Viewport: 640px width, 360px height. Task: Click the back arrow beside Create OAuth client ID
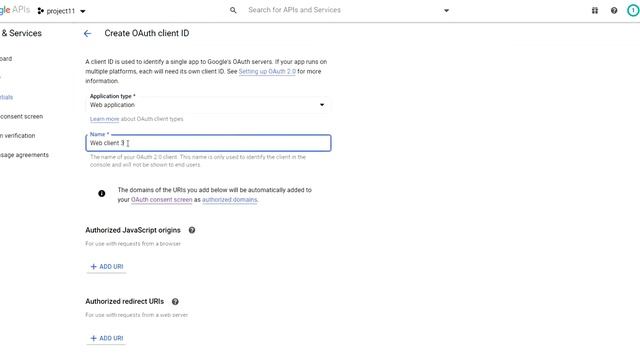click(87, 33)
